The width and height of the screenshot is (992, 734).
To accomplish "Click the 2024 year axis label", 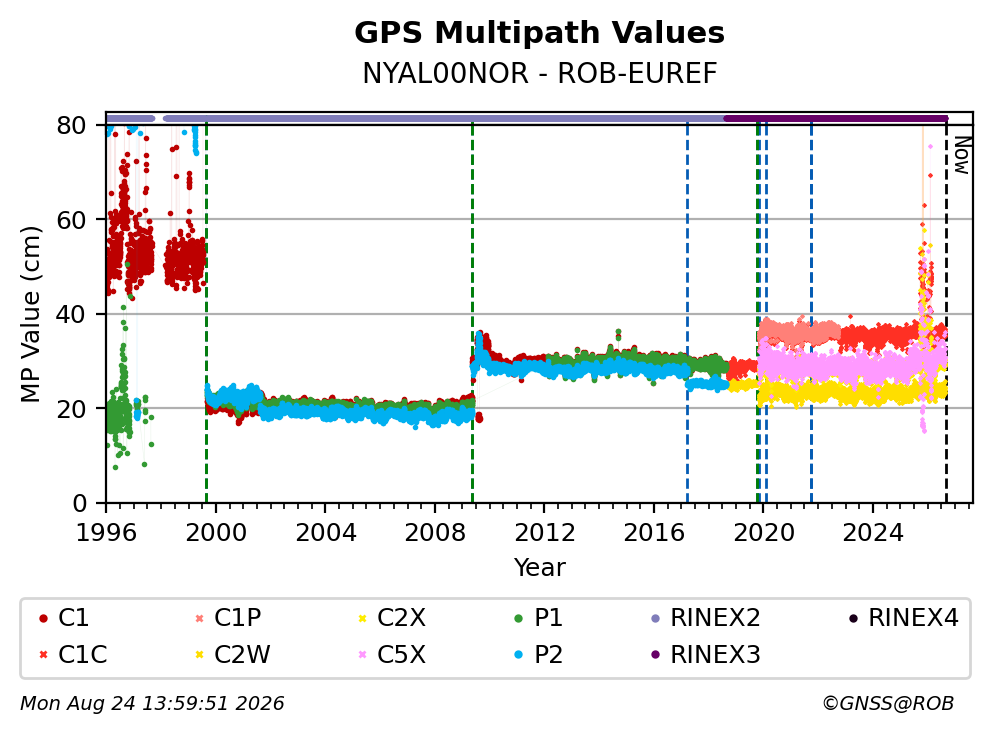I will click(872, 533).
